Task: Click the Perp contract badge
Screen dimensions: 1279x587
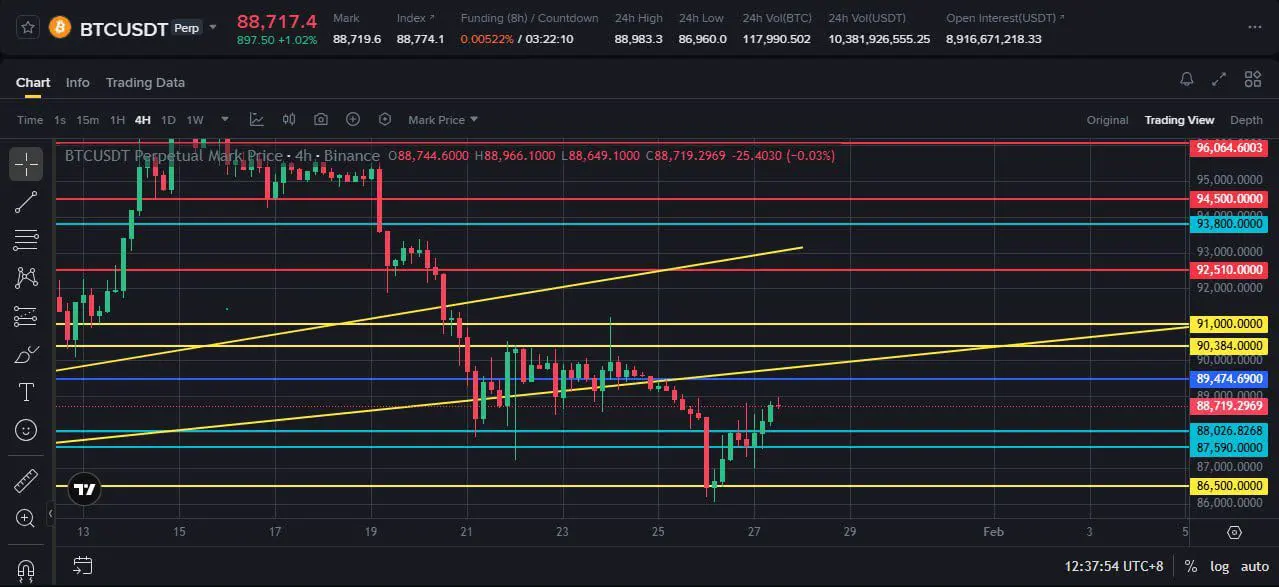Action: 186,28
